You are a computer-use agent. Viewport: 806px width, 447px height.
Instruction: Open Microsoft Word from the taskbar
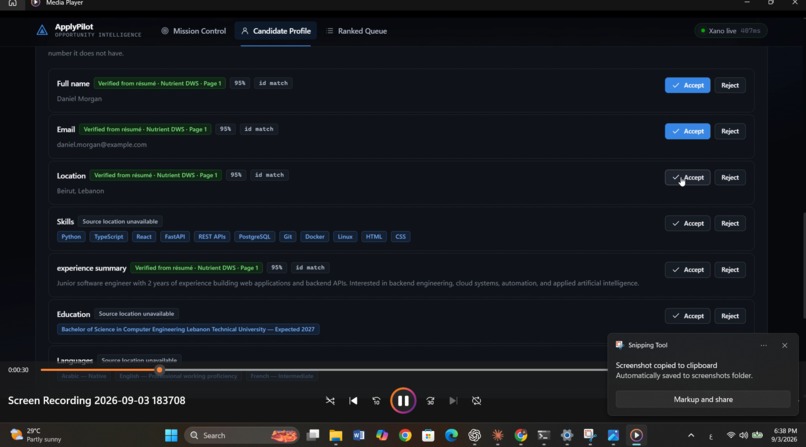pyautogui.click(x=359, y=435)
